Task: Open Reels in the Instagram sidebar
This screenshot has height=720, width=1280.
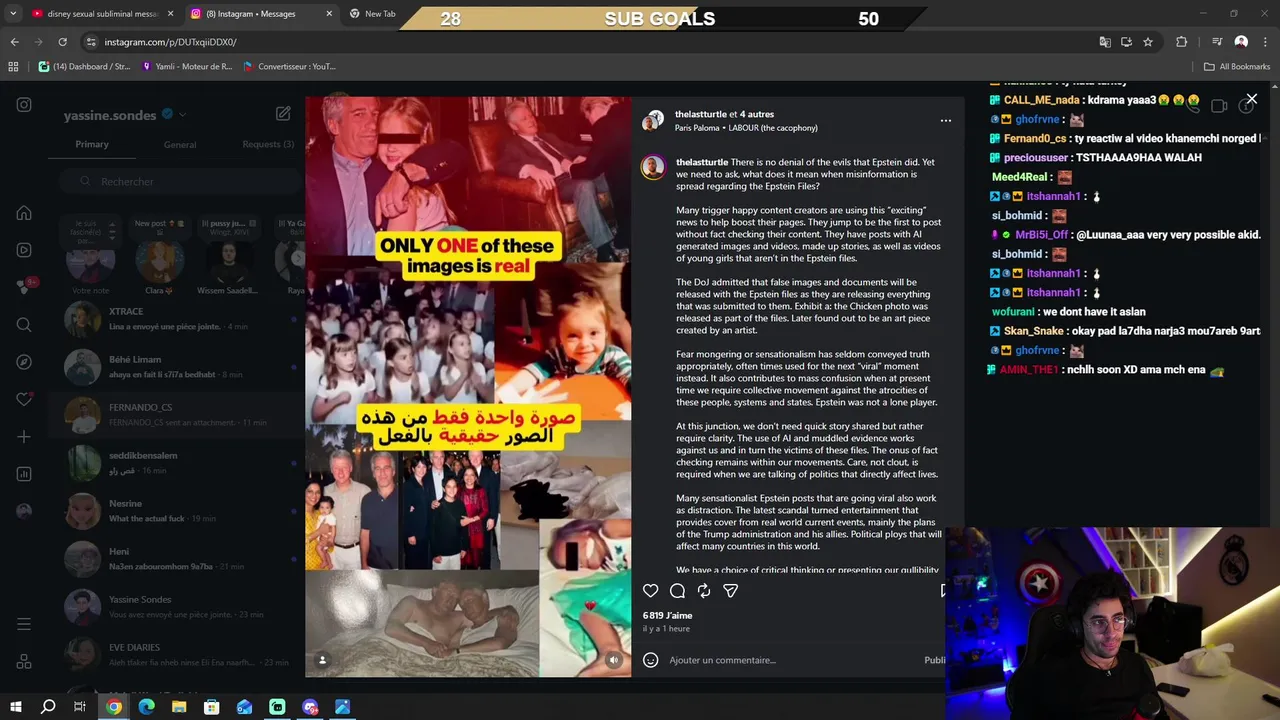Action: pyautogui.click(x=24, y=250)
